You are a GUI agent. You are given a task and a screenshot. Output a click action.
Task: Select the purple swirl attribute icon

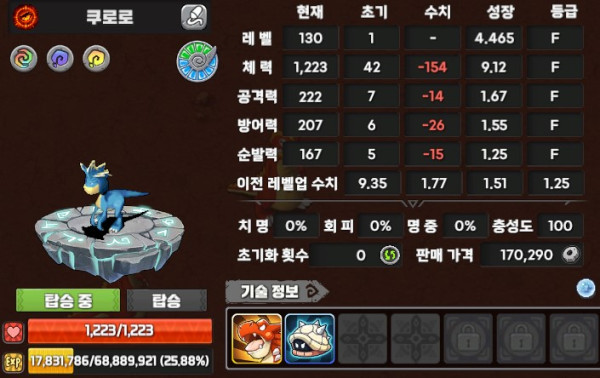60,59
